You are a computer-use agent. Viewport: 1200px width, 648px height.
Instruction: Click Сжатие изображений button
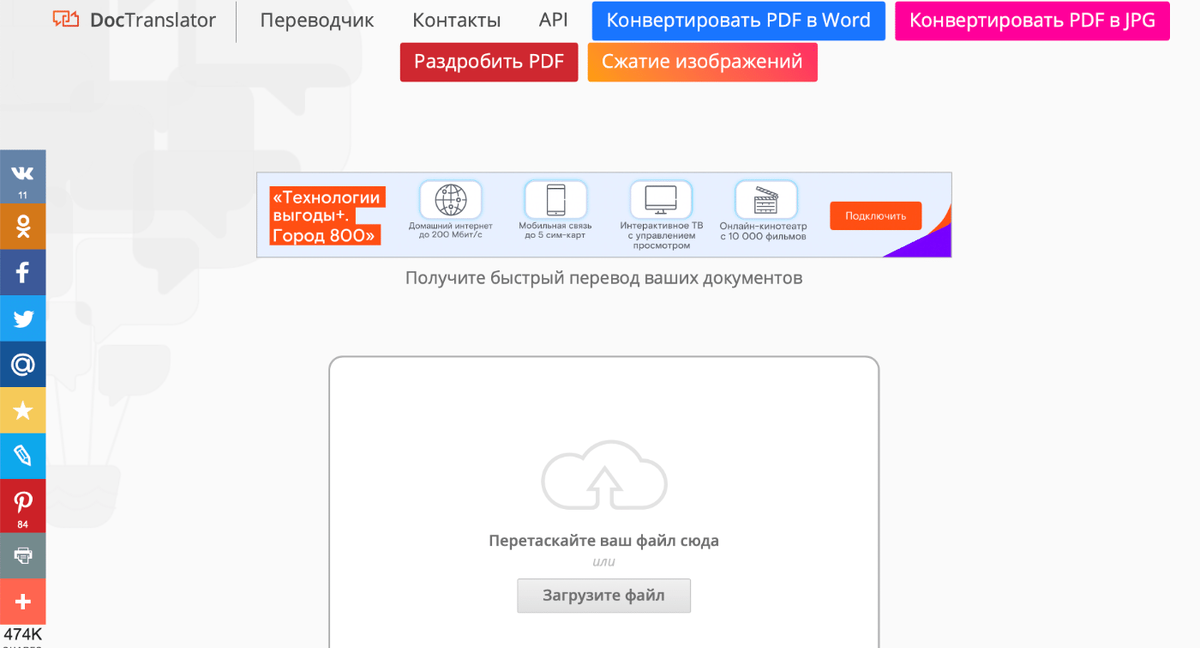tap(702, 62)
